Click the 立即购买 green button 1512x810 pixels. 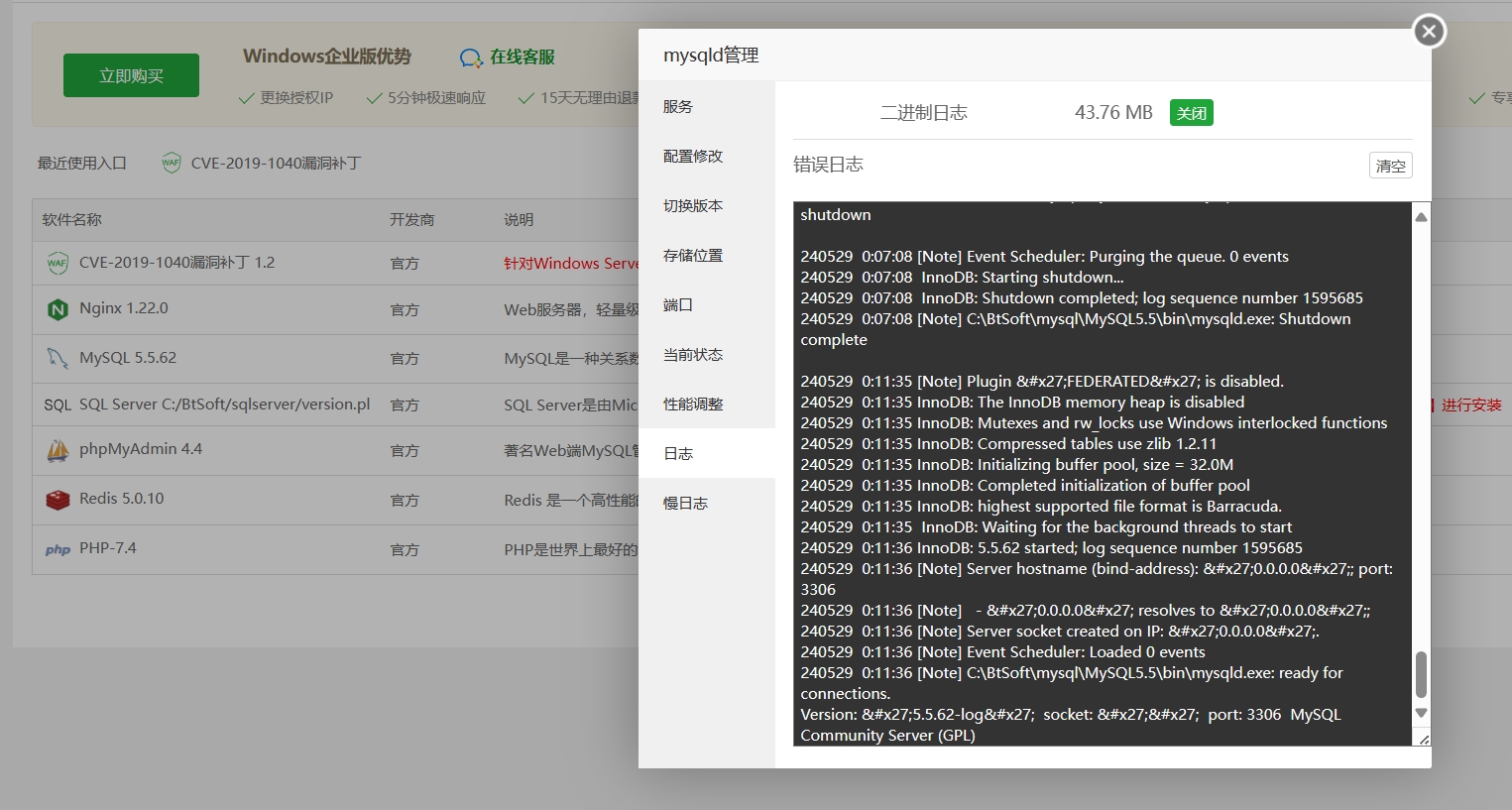131,75
